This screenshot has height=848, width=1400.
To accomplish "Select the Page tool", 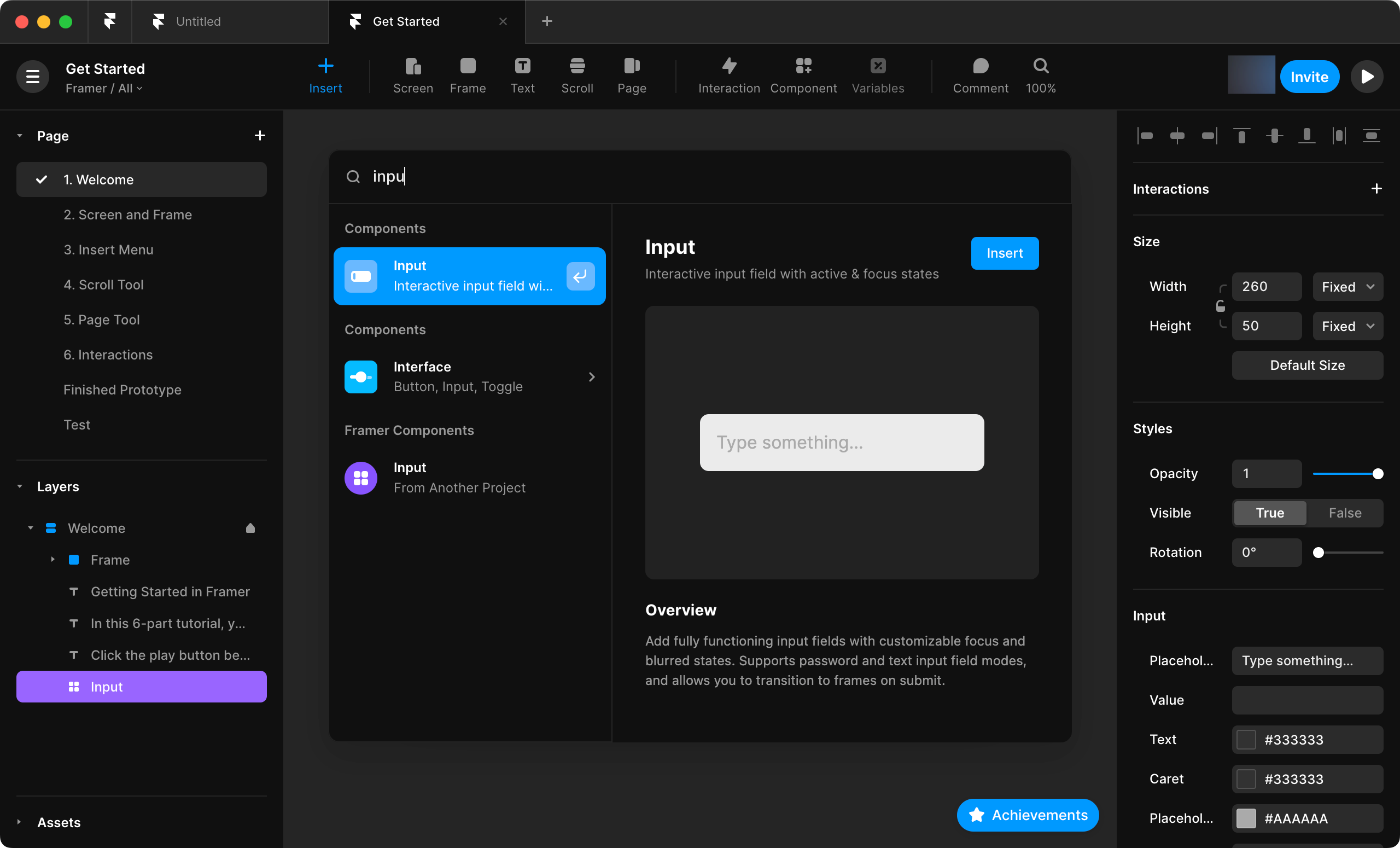I will (632, 75).
